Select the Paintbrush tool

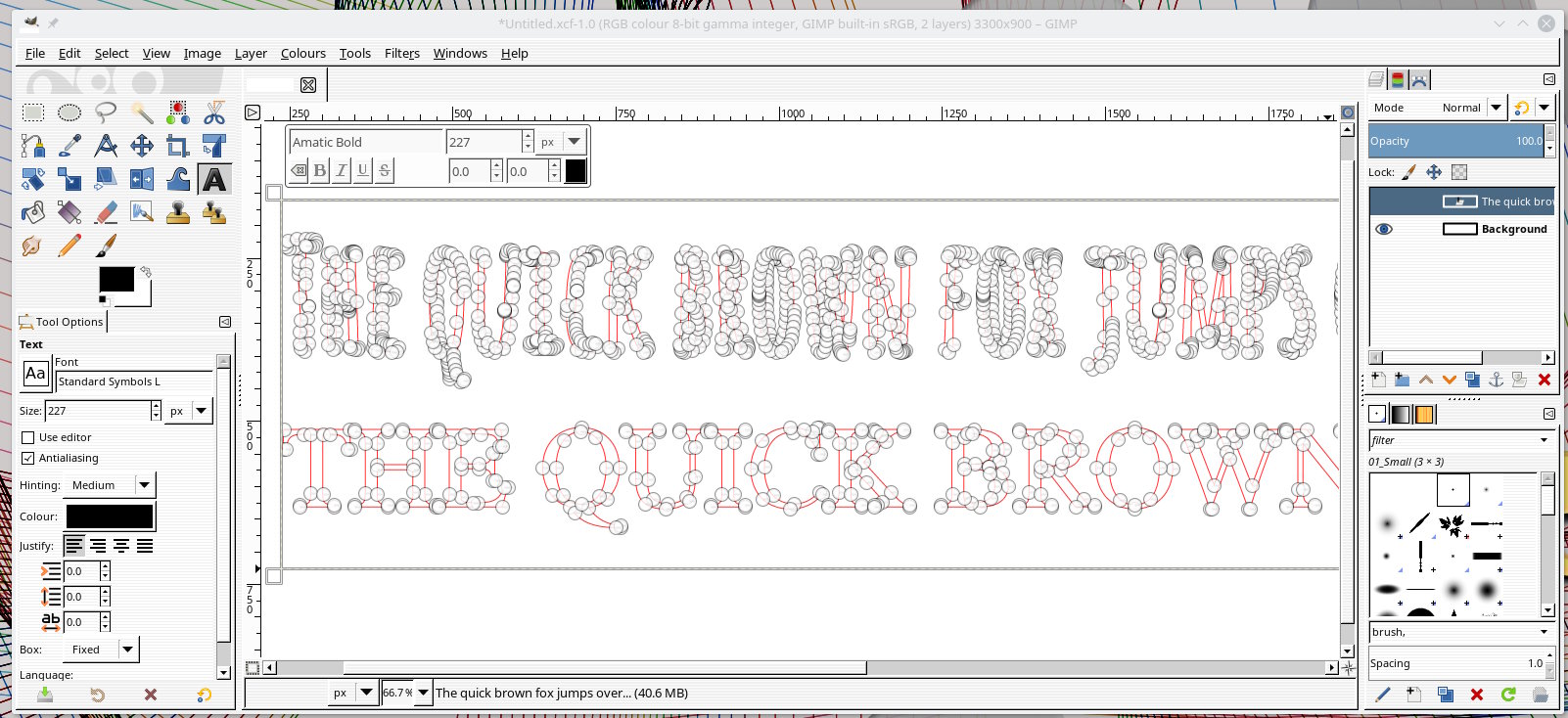pyautogui.click(x=106, y=245)
